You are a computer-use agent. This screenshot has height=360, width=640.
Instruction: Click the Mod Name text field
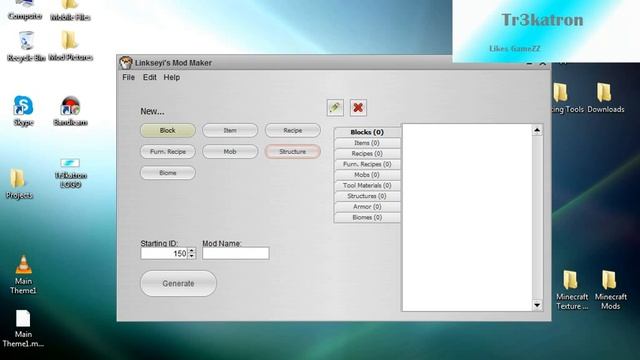pos(236,253)
